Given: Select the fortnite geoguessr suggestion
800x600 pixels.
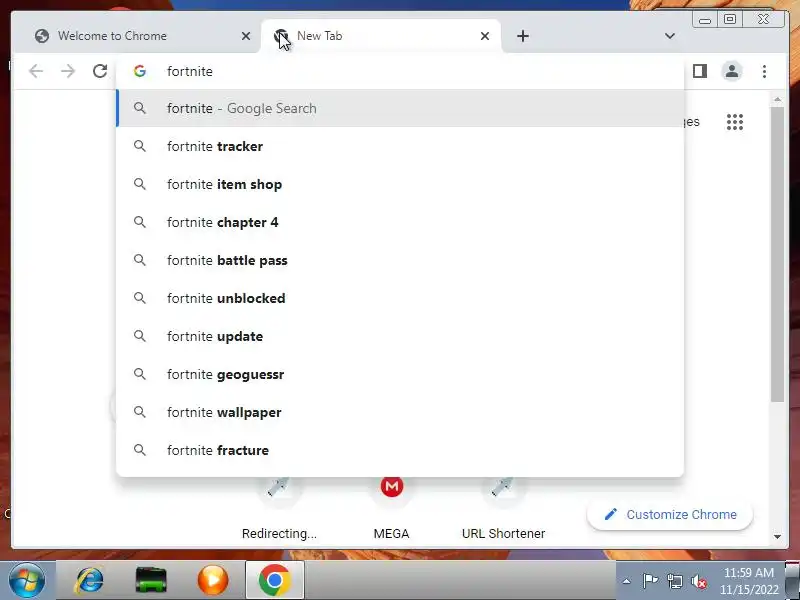Looking at the screenshot, I should [400, 374].
